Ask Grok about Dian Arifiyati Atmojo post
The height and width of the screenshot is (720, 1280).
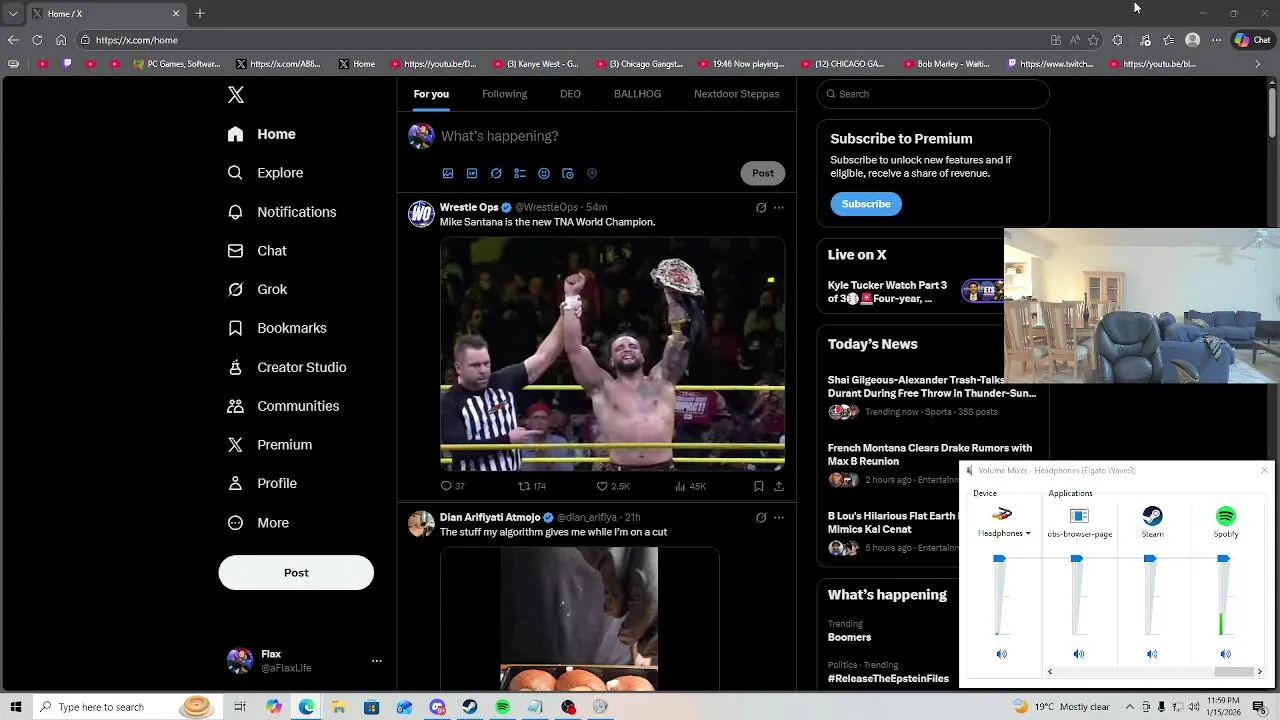point(761,517)
